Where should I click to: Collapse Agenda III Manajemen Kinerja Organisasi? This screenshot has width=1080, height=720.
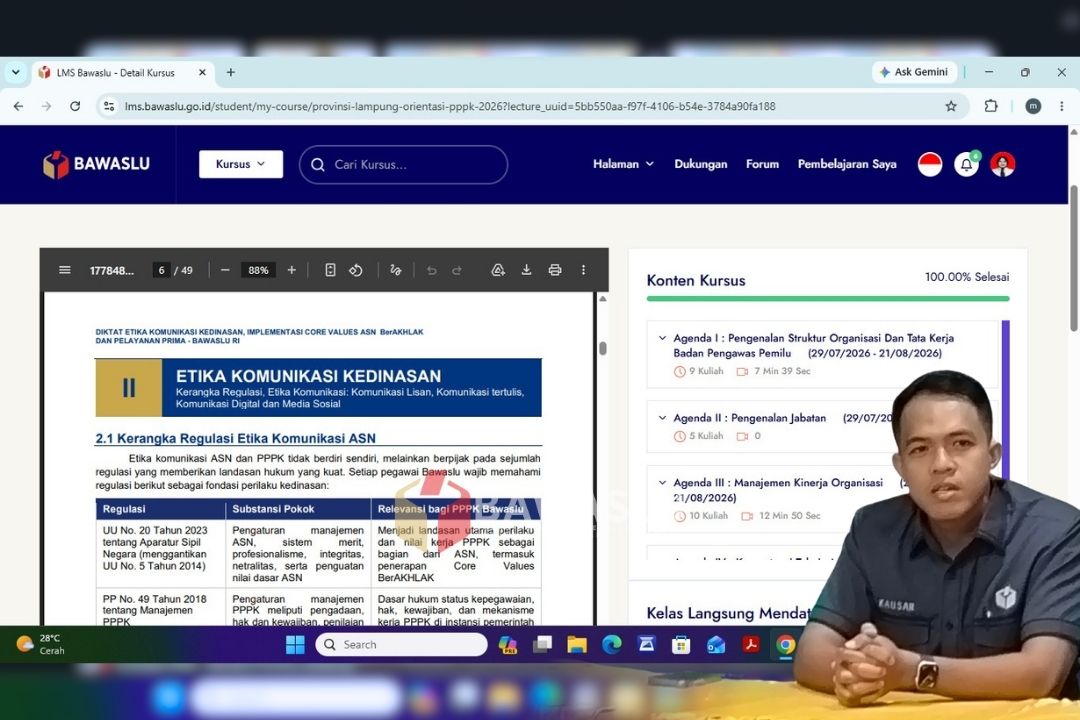[x=663, y=483]
